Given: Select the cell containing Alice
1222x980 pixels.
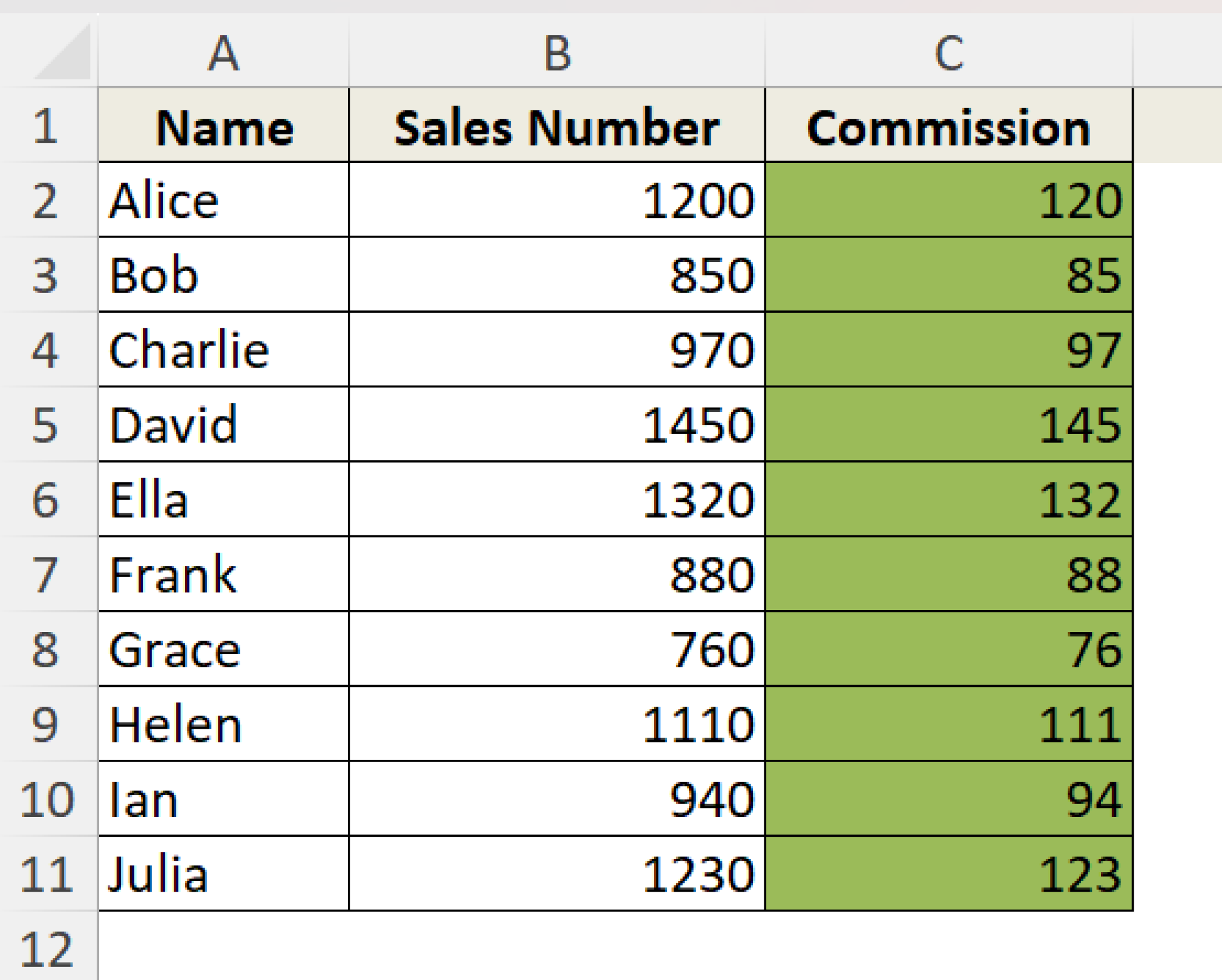Looking at the screenshot, I should [x=224, y=201].
